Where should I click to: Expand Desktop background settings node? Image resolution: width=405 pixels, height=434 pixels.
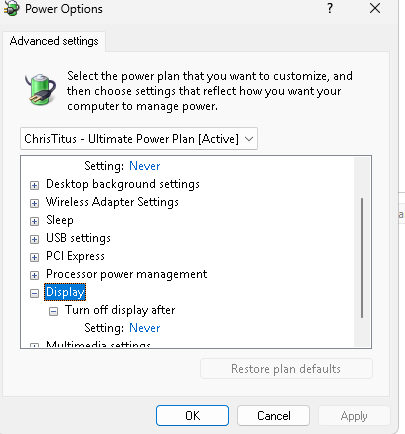tap(34, 185)
